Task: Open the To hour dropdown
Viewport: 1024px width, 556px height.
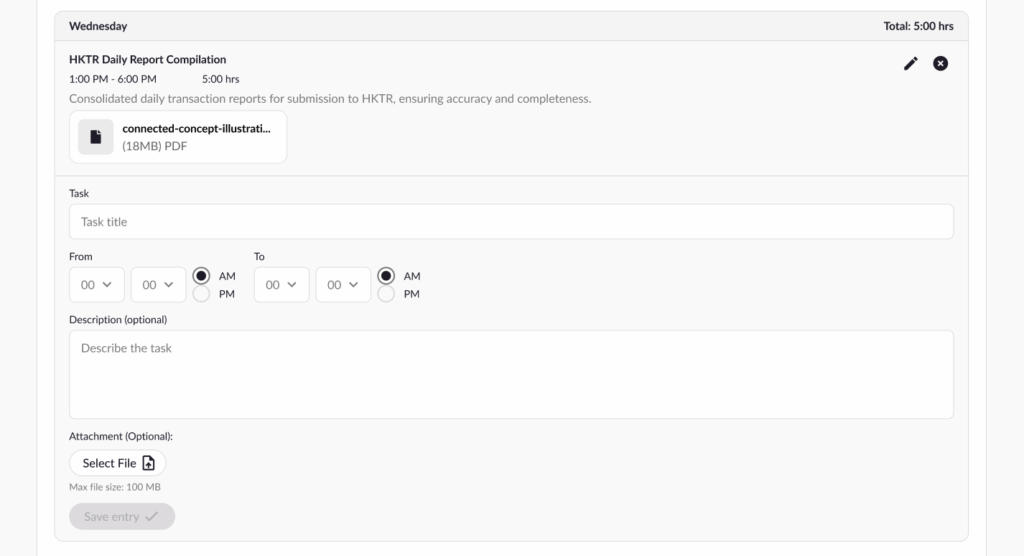Action: (x=281, y=285)
